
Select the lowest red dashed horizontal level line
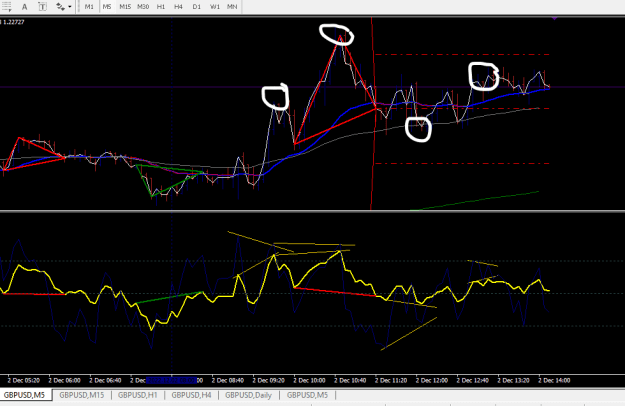462,163
